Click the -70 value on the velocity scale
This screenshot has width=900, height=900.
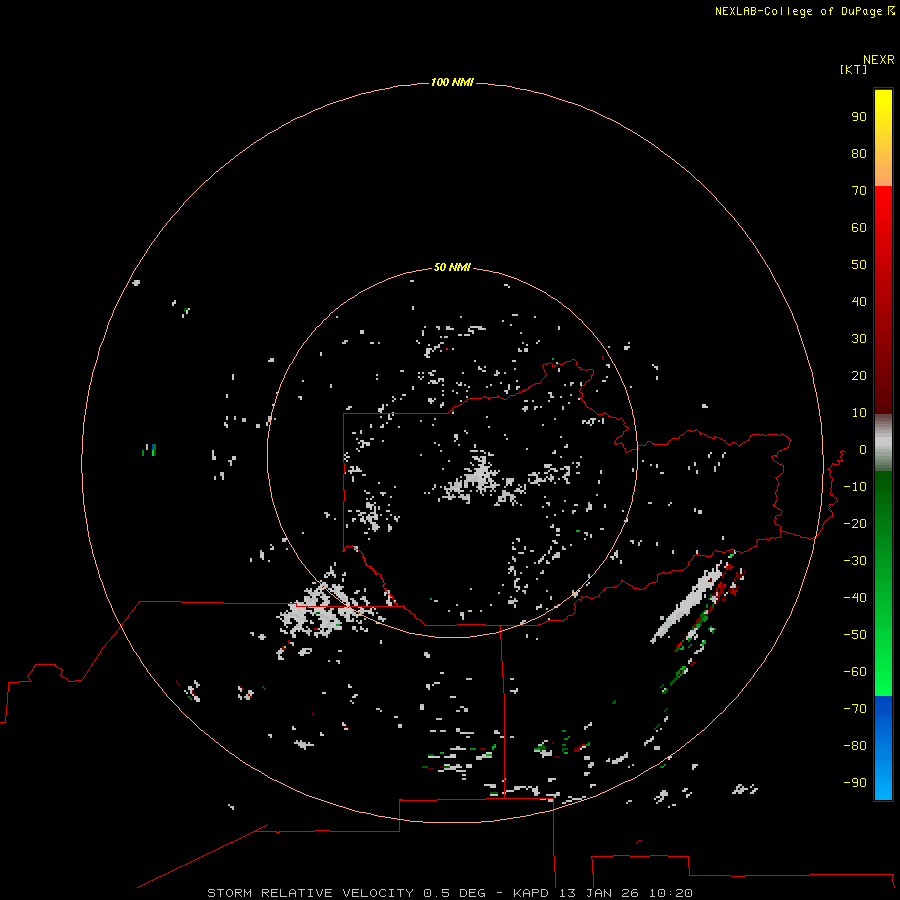click(855, 708)
